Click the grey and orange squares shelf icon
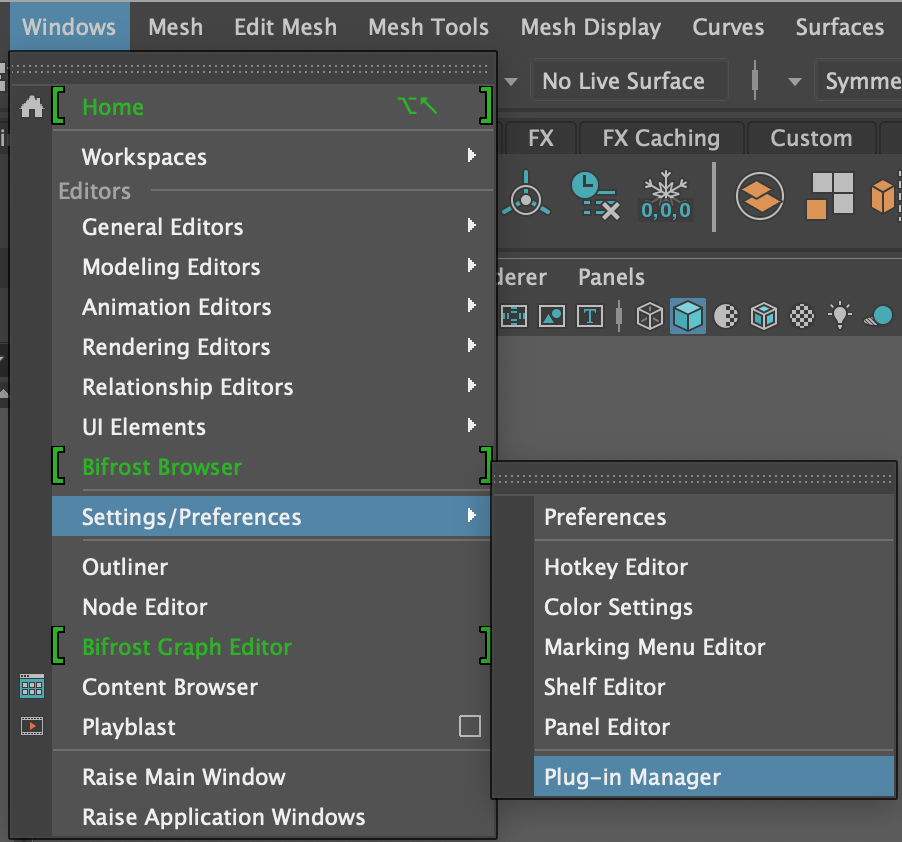Viewport: 902px width, 842px height. click(x=829, y=196)
